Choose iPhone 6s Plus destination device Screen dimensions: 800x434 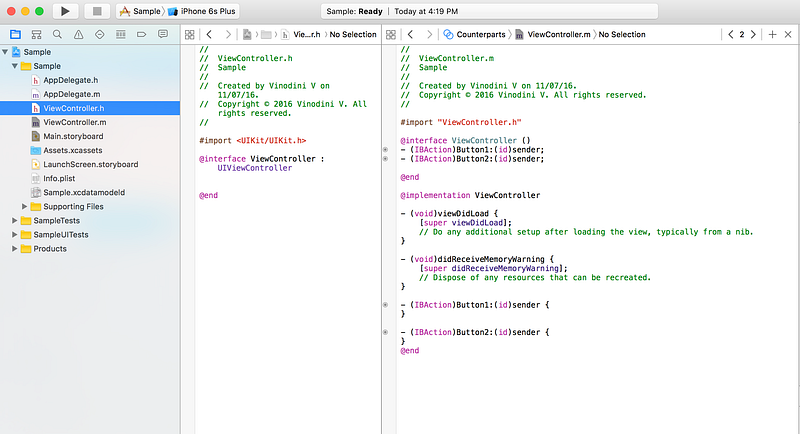click(202, 11)
